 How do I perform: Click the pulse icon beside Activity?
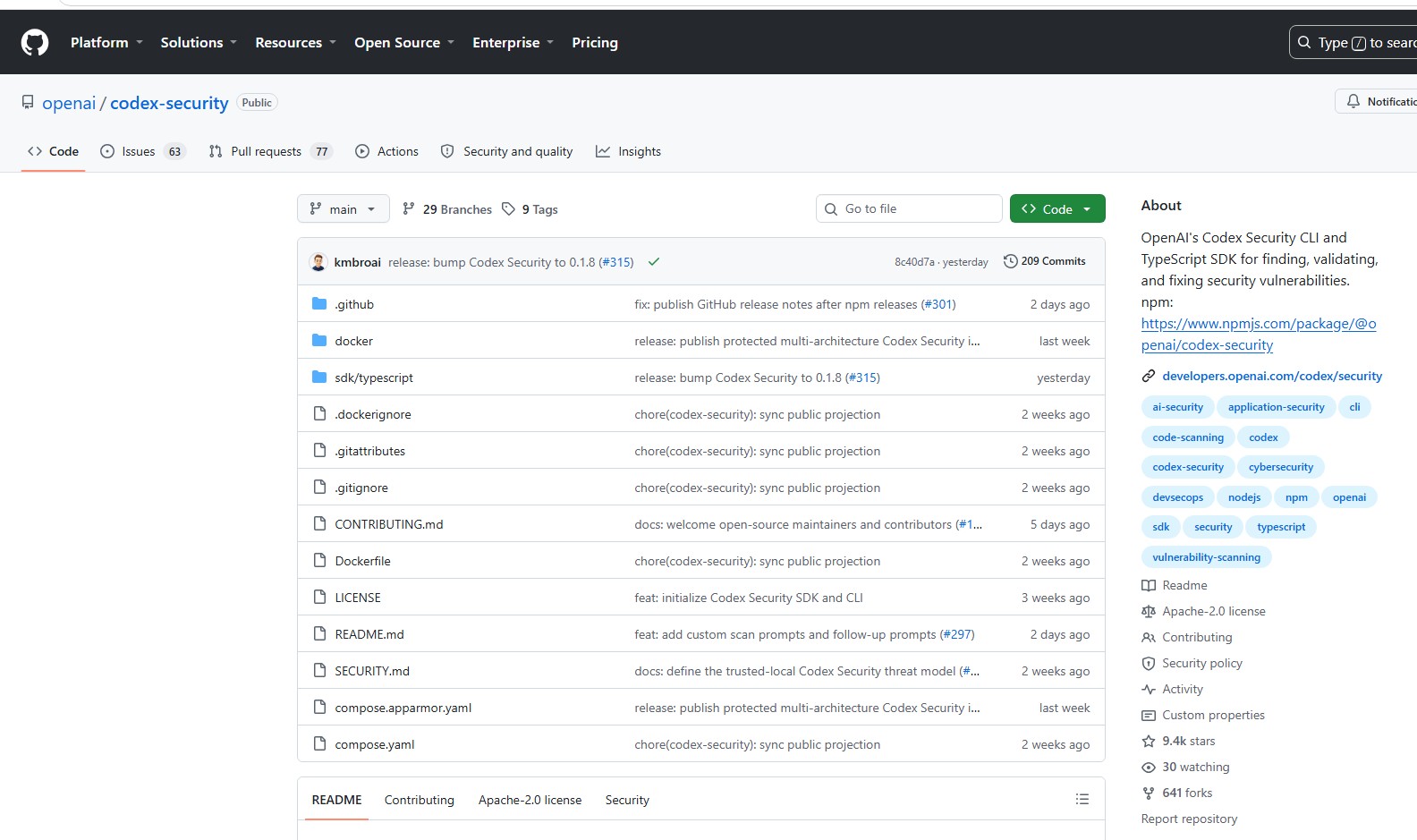(x=1149, y=690)
